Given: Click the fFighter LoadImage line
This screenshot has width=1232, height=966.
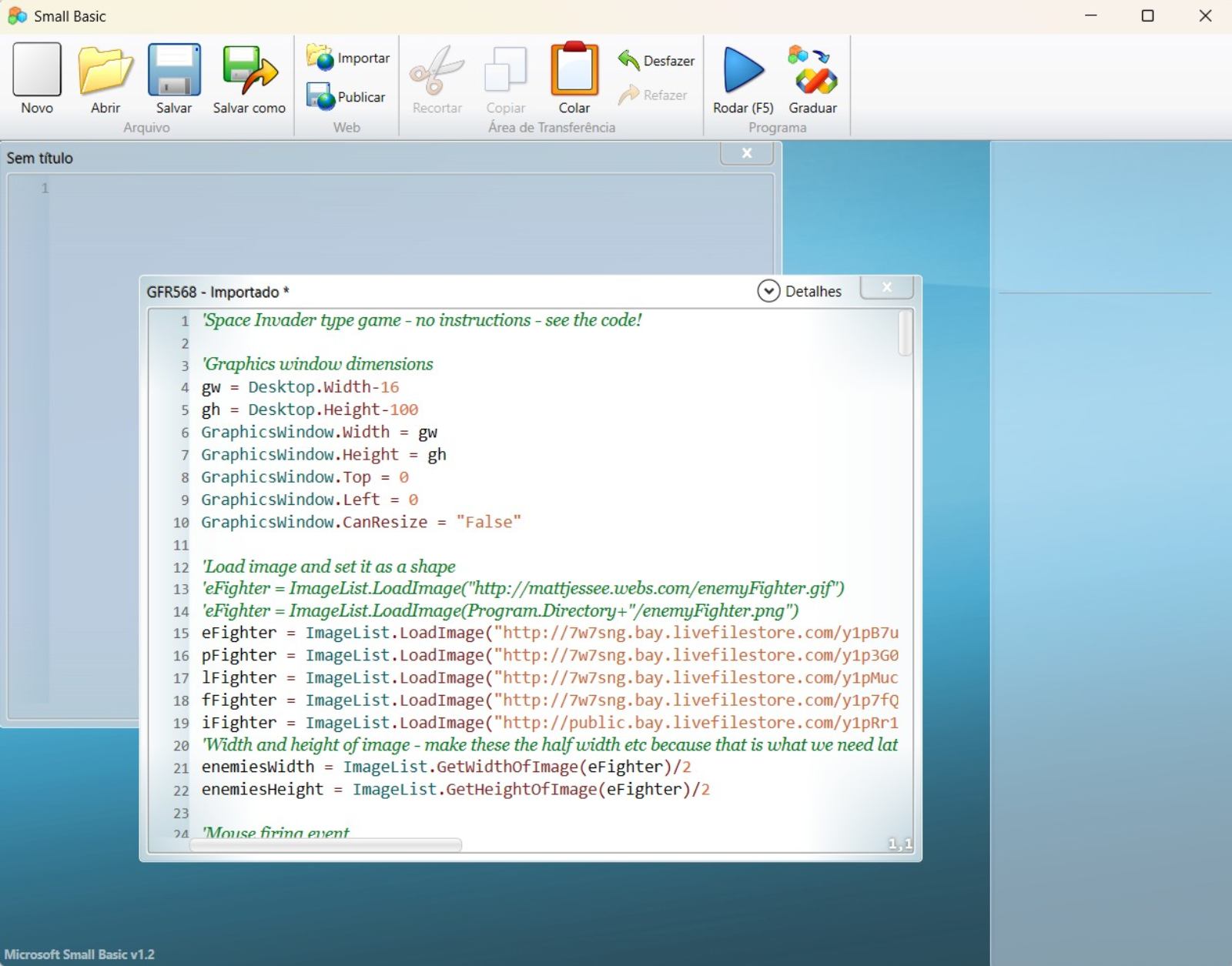Looking at the screenshot, I should (550, 700).
